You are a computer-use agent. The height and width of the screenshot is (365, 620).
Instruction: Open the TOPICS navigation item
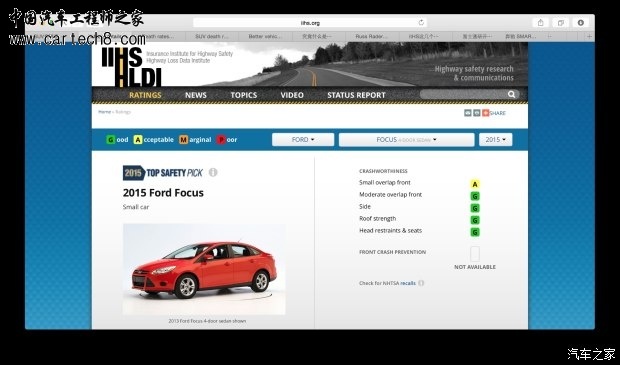click(244, 95)
